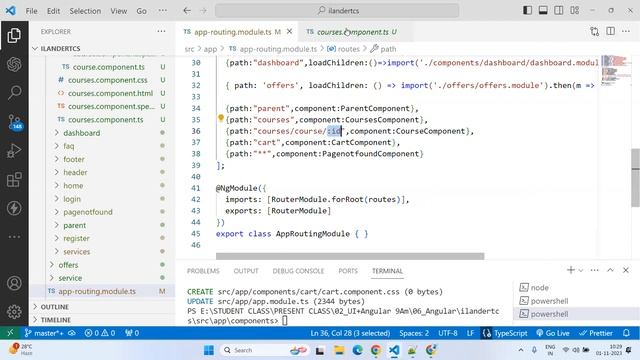Switch to the Problems panel tab
This screenshot has height=360, width=640.
[203, 271]
